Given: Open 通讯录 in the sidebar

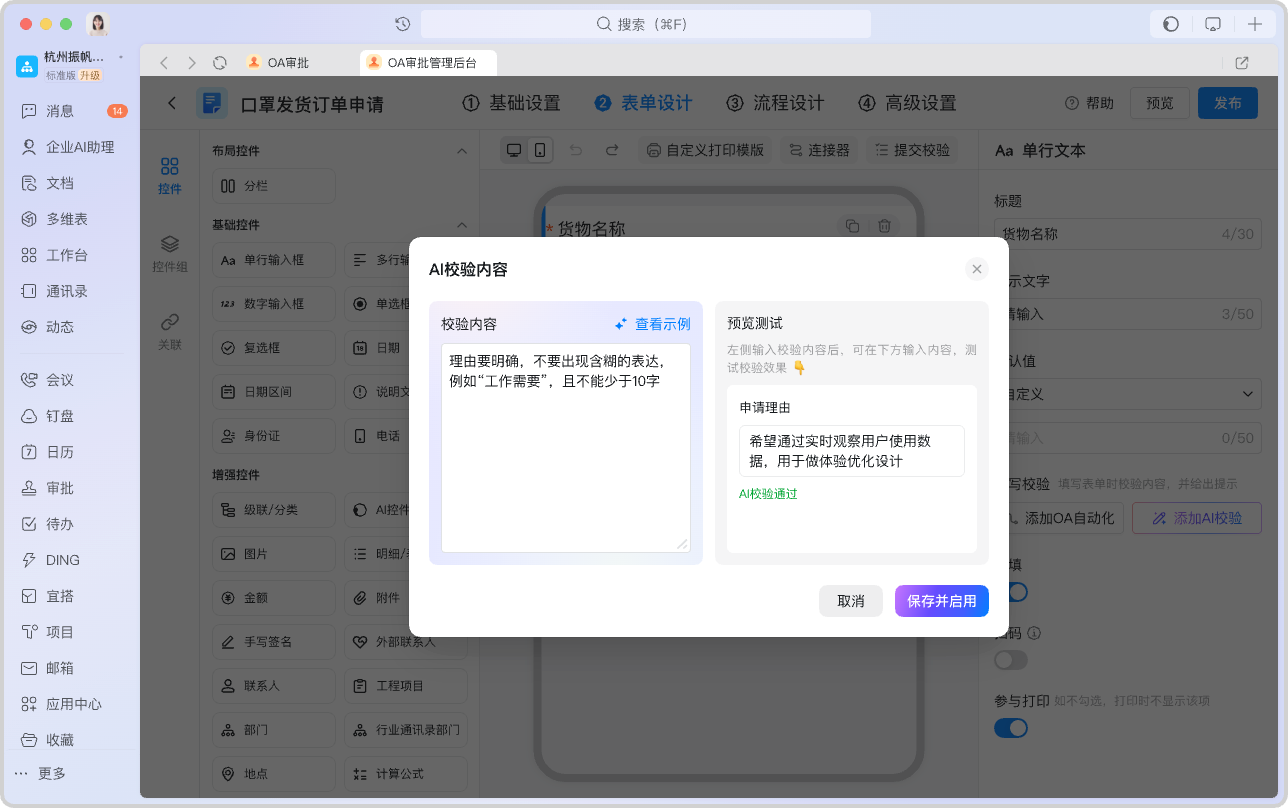Looking at the screenshot, I should 70,291.
